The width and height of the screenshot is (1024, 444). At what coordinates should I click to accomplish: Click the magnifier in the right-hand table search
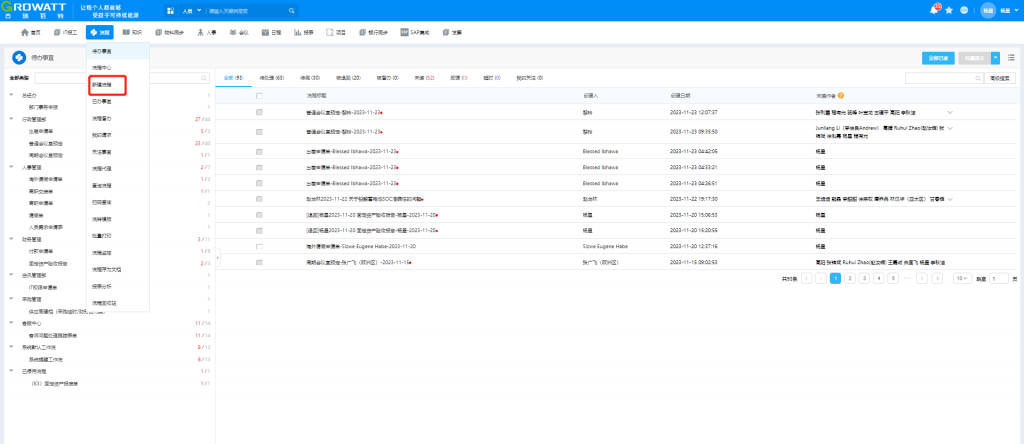pos(978,78)
